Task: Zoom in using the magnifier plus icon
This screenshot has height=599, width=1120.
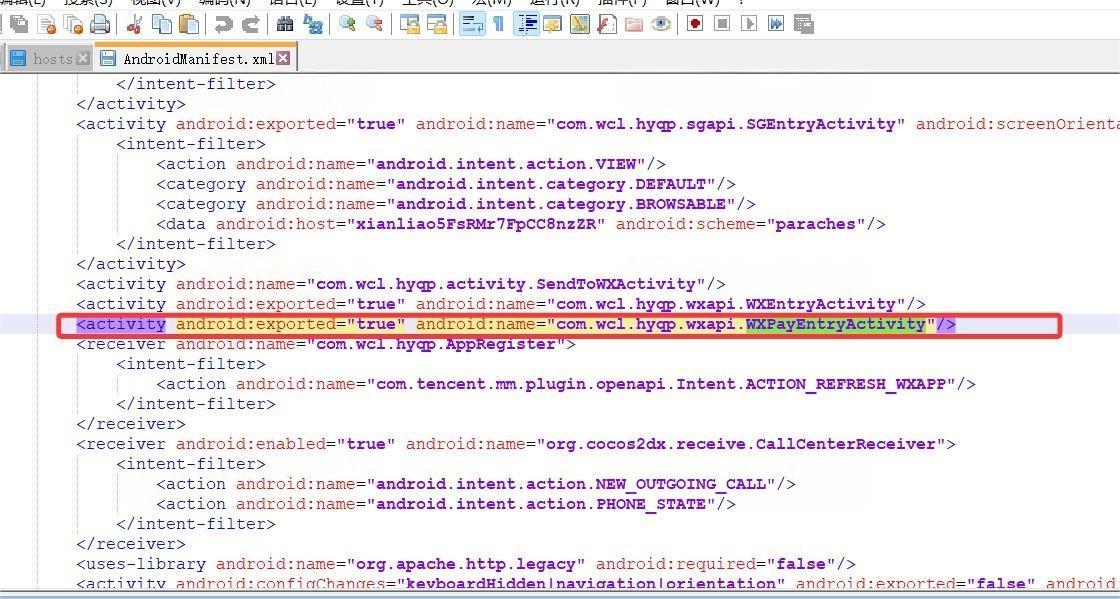Action: click(348, 24)
